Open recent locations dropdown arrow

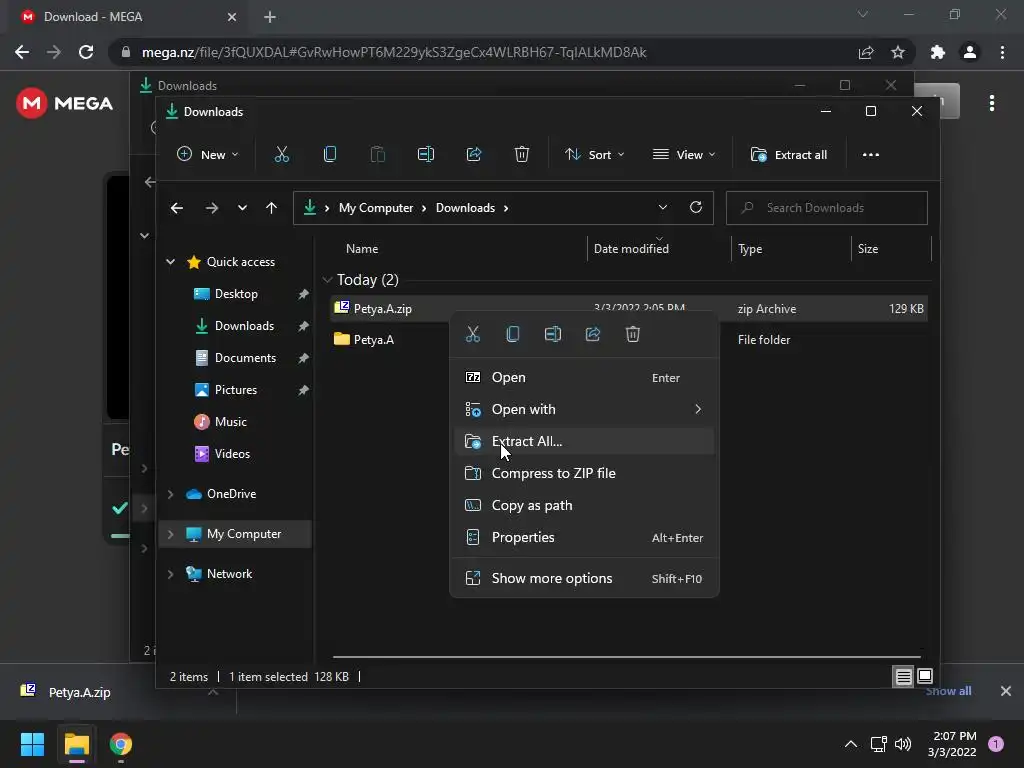click(242, 208)
